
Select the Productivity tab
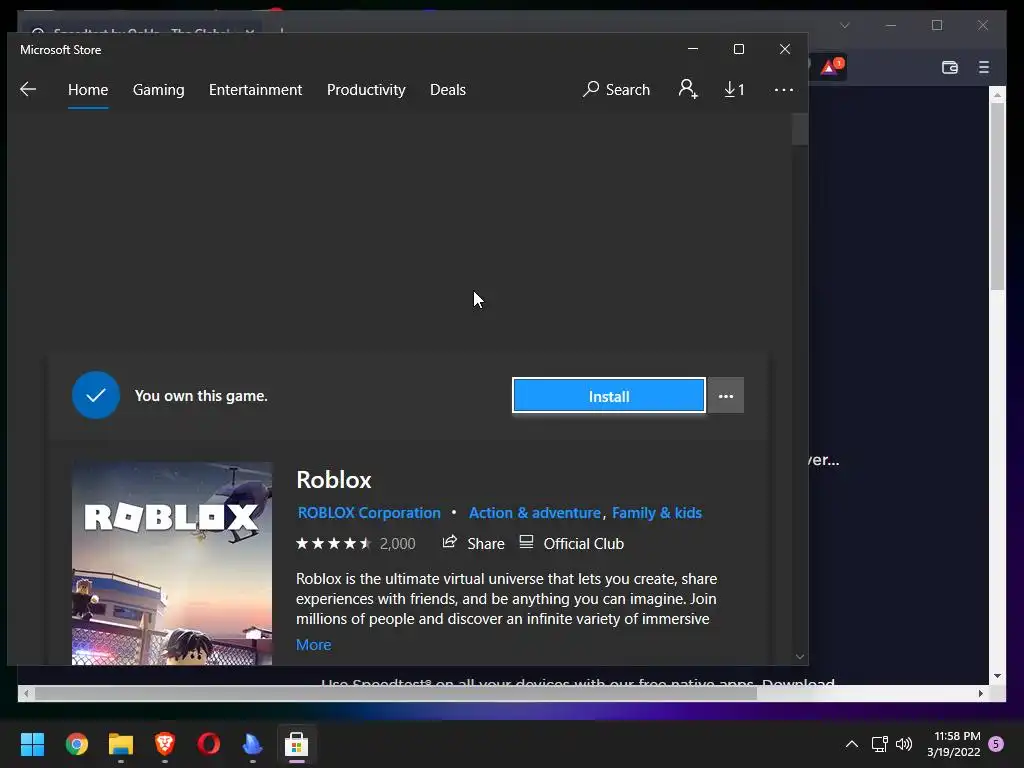click(366, 89)
